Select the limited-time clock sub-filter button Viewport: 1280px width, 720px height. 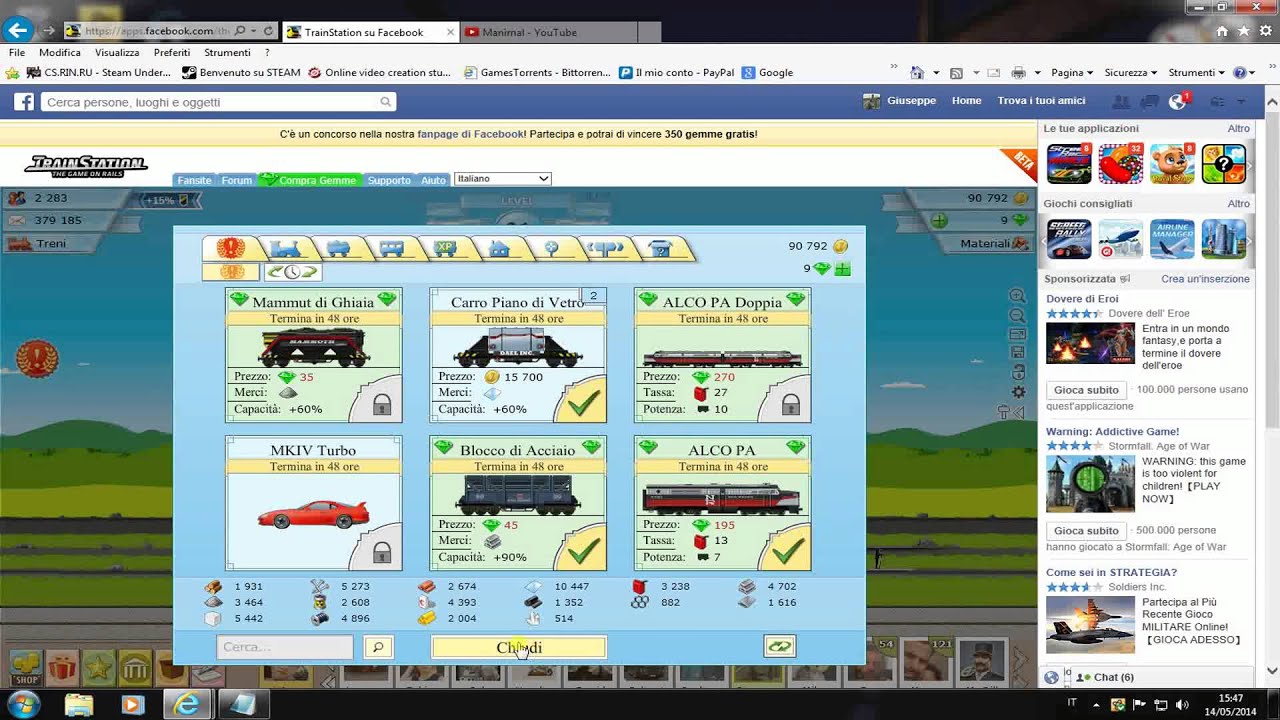(292, 272)
